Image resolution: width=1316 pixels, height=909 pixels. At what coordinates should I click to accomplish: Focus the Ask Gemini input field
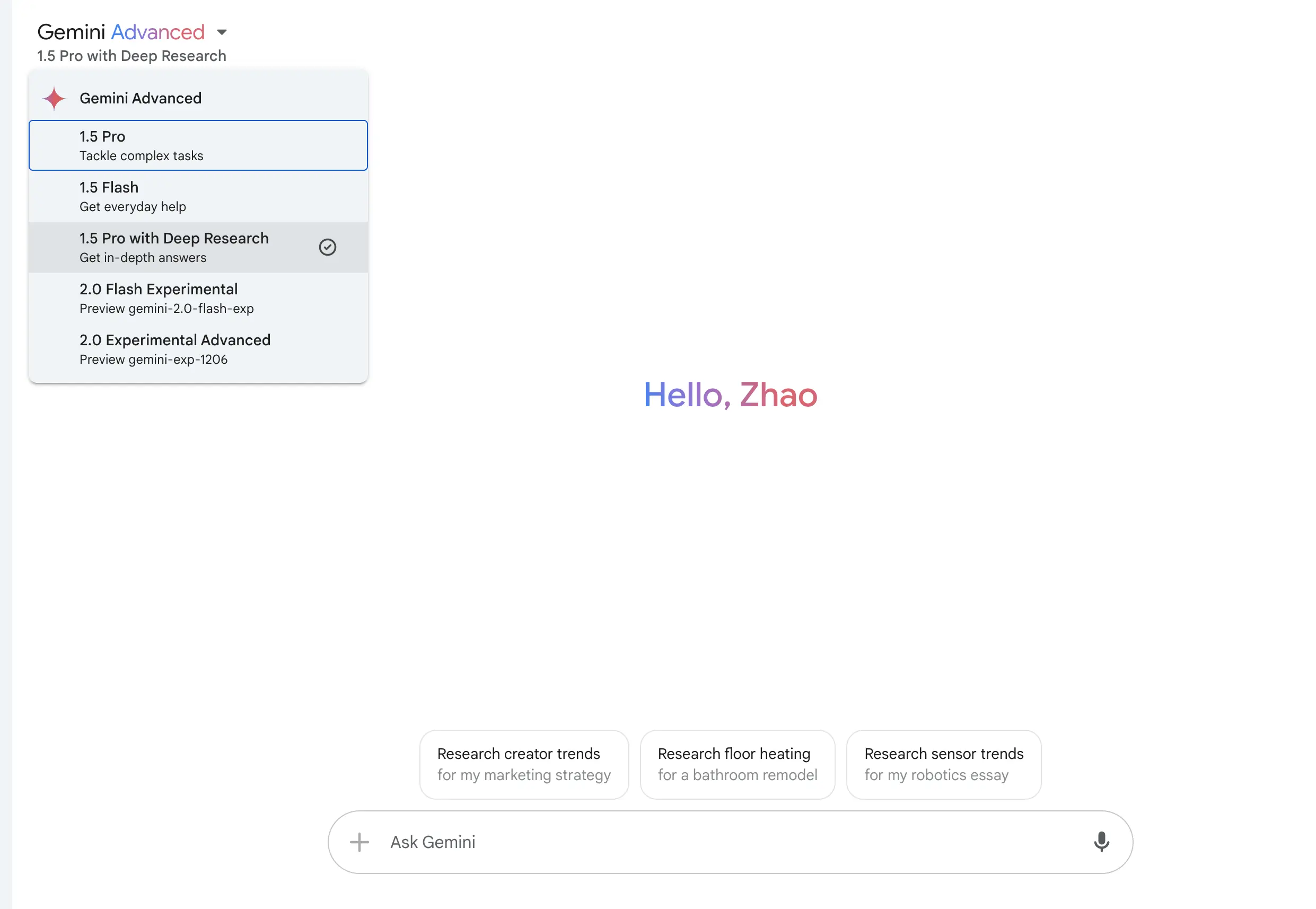point(730,842)
